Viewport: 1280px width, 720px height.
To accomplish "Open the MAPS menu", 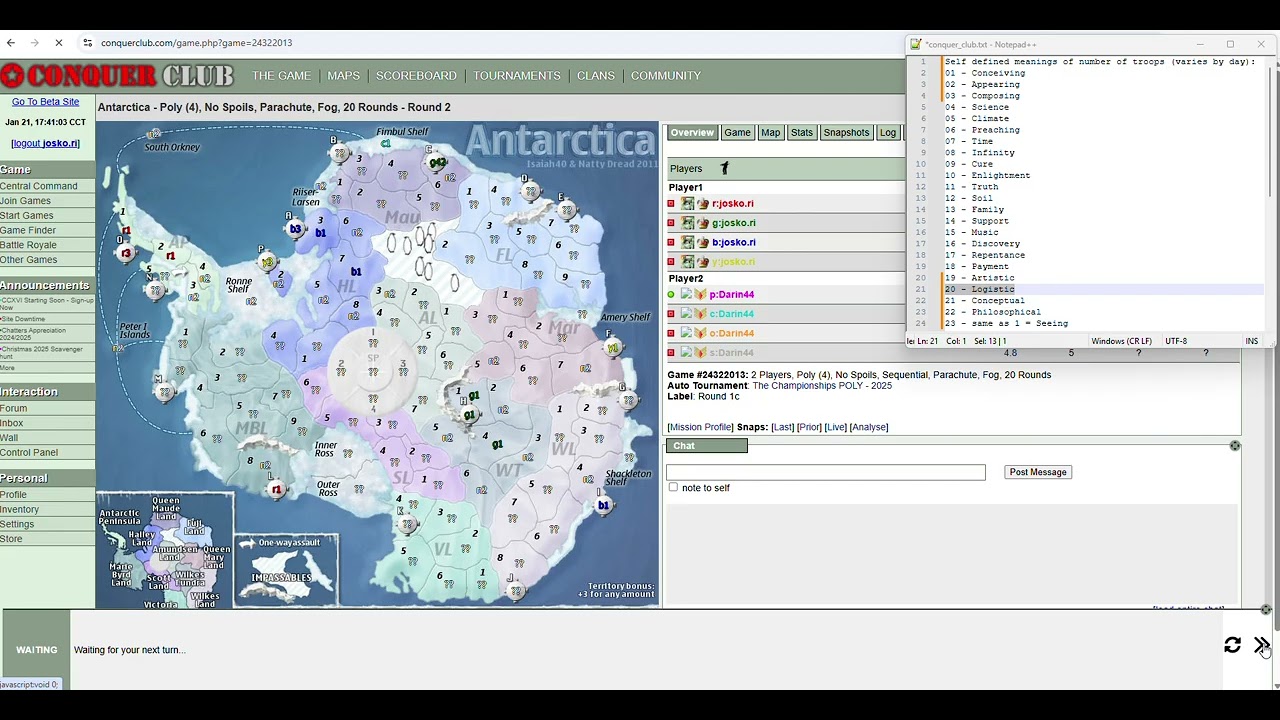I will [343, 76].
